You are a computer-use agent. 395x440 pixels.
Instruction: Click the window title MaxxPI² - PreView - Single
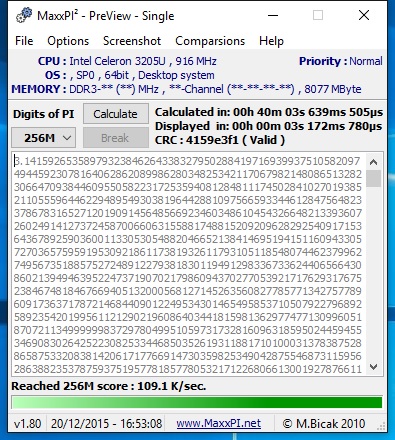coord(106,16)
